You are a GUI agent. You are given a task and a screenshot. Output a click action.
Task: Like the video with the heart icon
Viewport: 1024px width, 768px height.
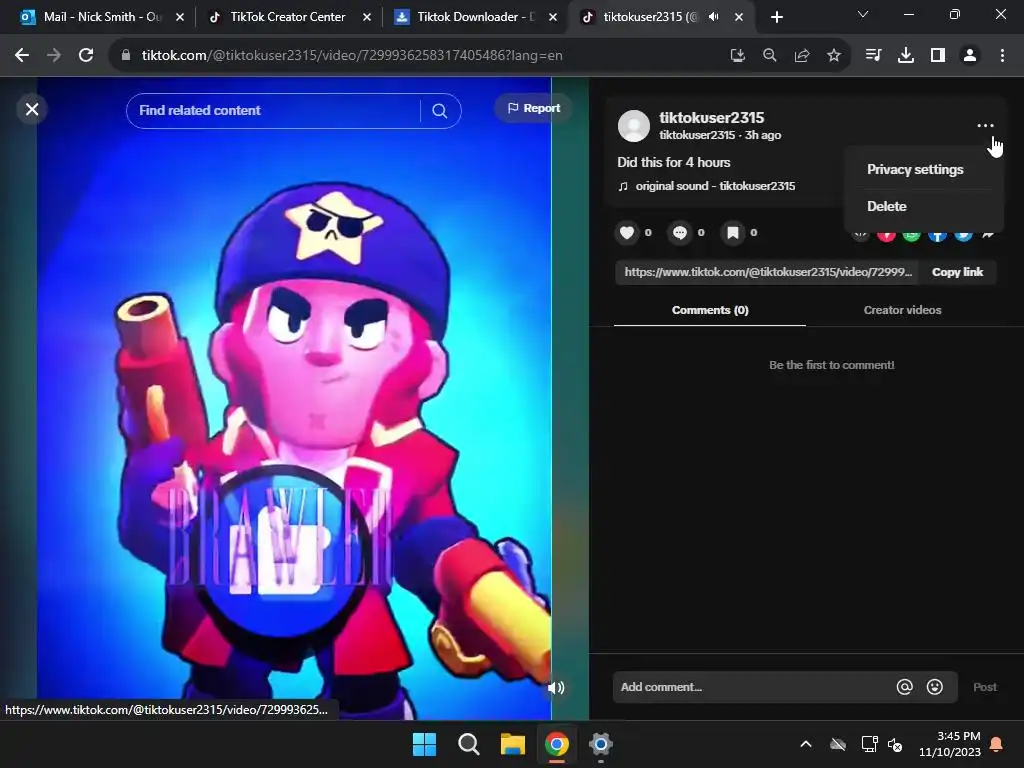click(x=627, y=232)
